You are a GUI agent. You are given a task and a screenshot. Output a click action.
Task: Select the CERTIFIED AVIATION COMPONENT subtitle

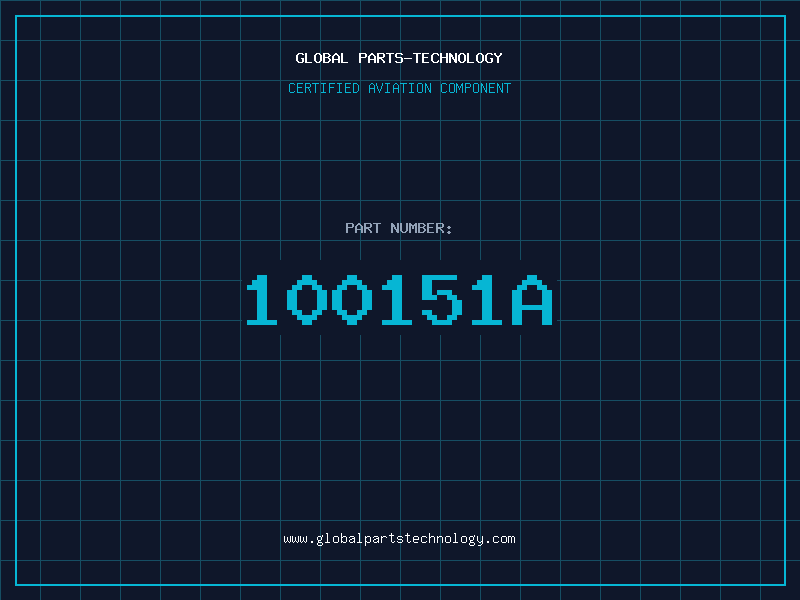click(399, 88)
